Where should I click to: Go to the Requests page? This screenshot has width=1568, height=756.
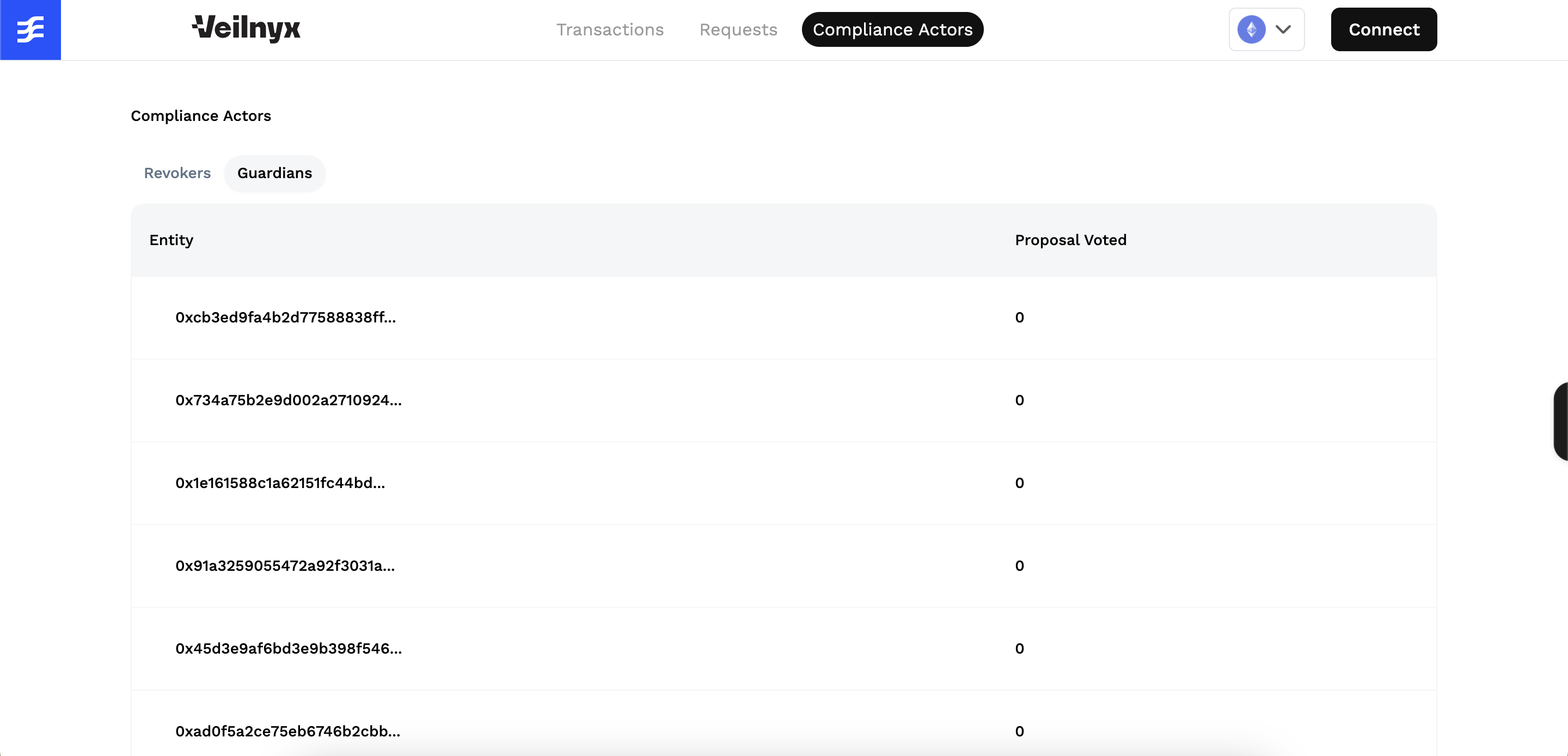coord(738,29)
